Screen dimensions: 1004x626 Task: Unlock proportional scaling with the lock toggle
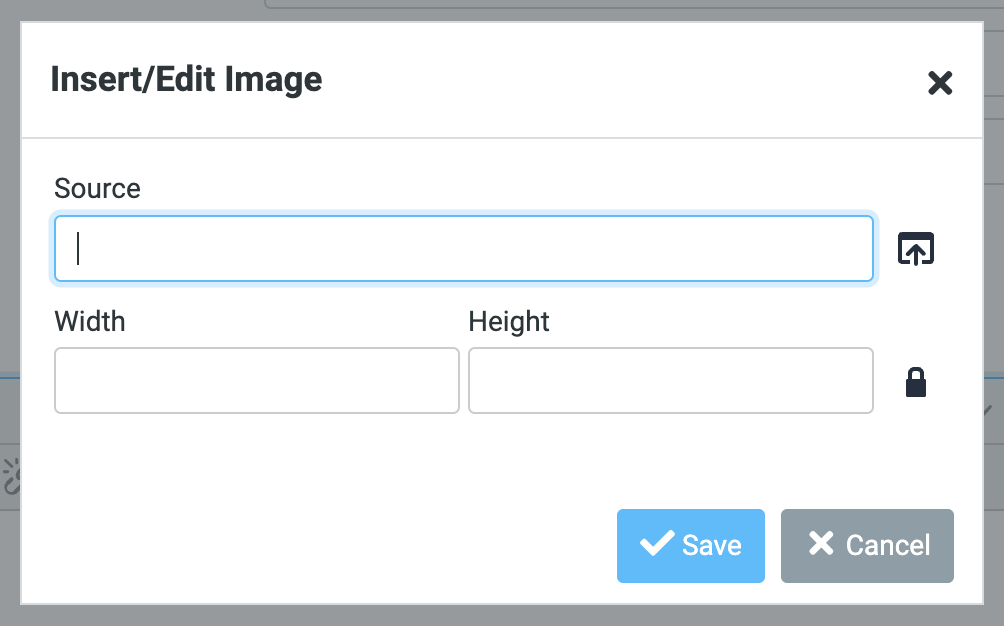pos(916,381)
